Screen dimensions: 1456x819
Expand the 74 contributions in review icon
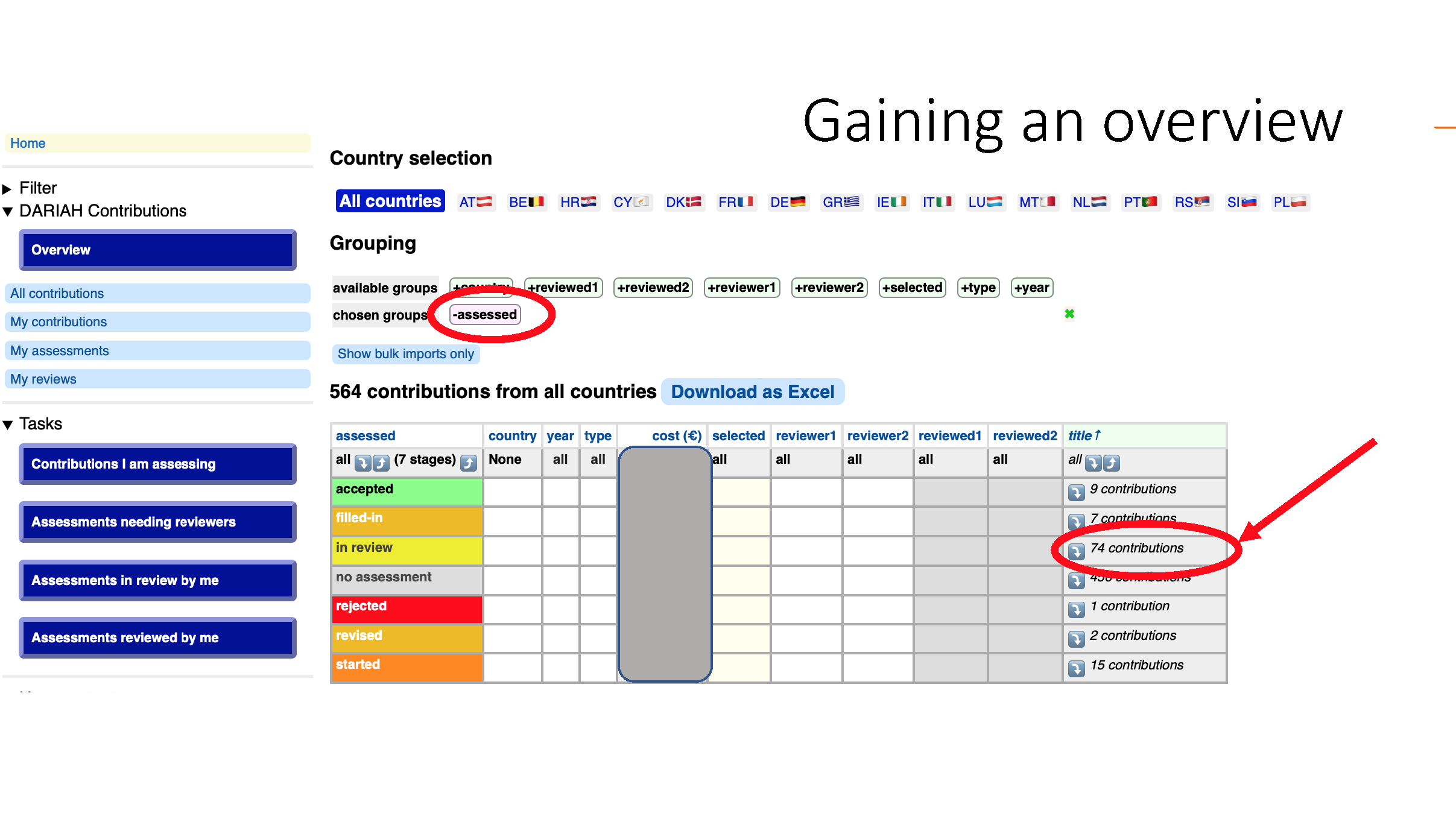(x=1076, y=551)
